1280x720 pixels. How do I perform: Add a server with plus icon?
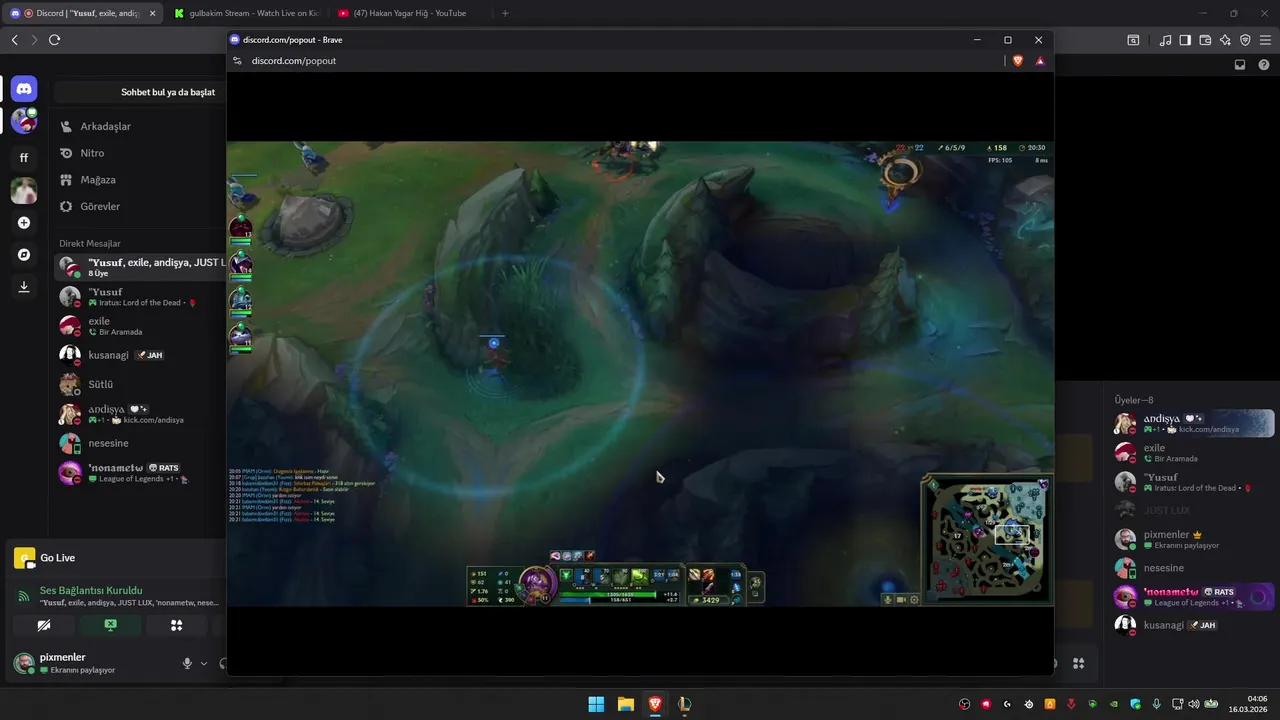click(x=24, y=223)
